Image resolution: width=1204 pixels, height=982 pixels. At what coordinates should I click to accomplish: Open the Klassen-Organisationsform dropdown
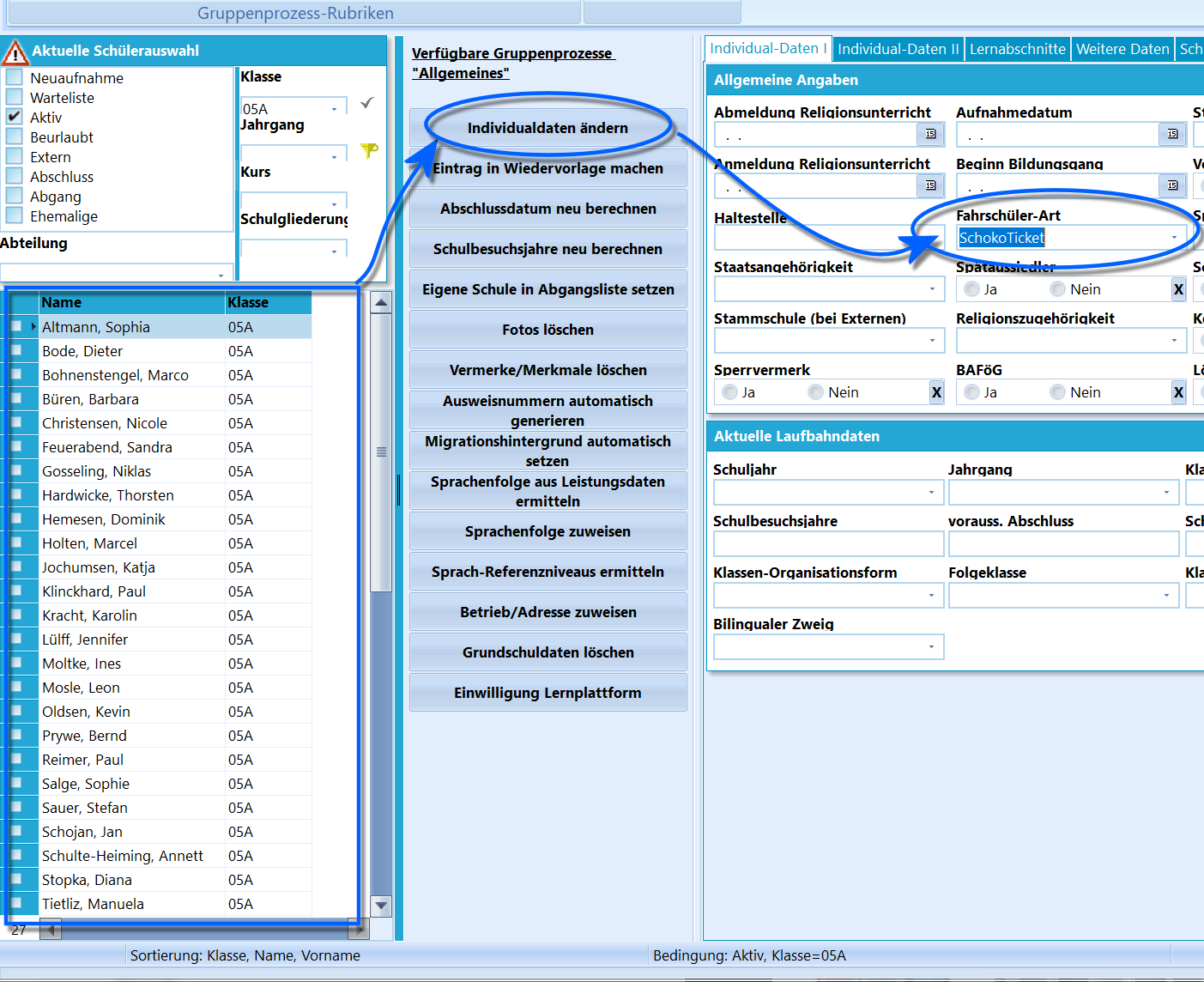pyautogui.click(x=931, y=596)
